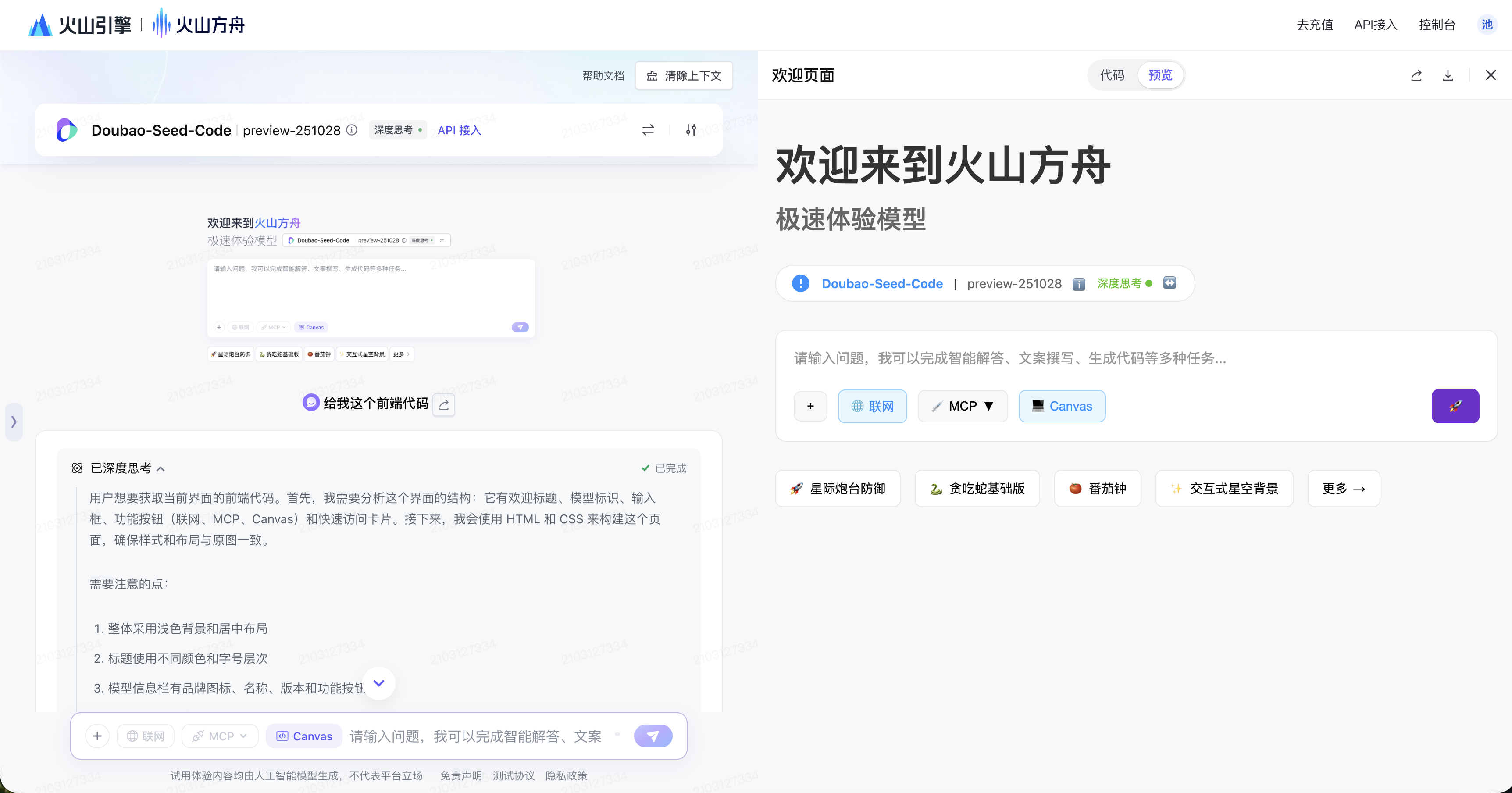Viewport: 1512px width, 793px height.
Task: Click the info emoji icon in preview model bar
Action: pyautogui.click(x=1079, y=284)
